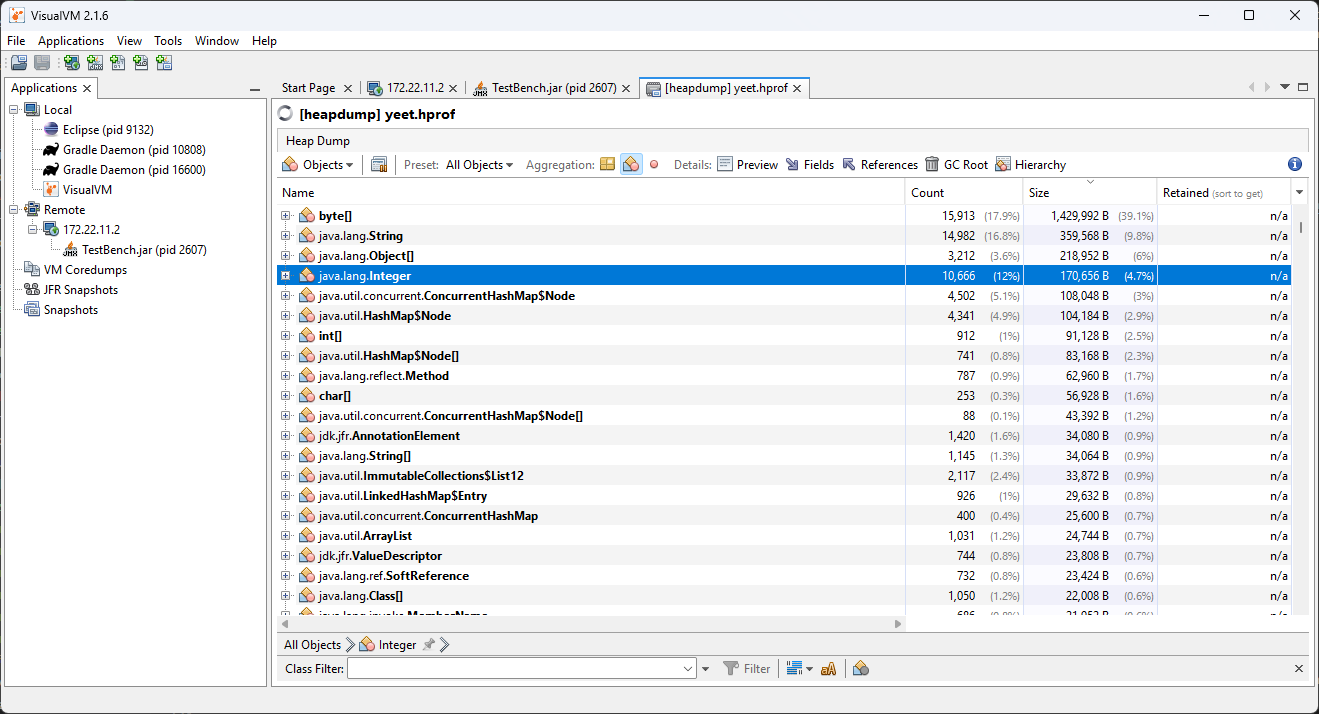
Task: Click the compute retained sizes icon
Action: click(x=379, y=165)
